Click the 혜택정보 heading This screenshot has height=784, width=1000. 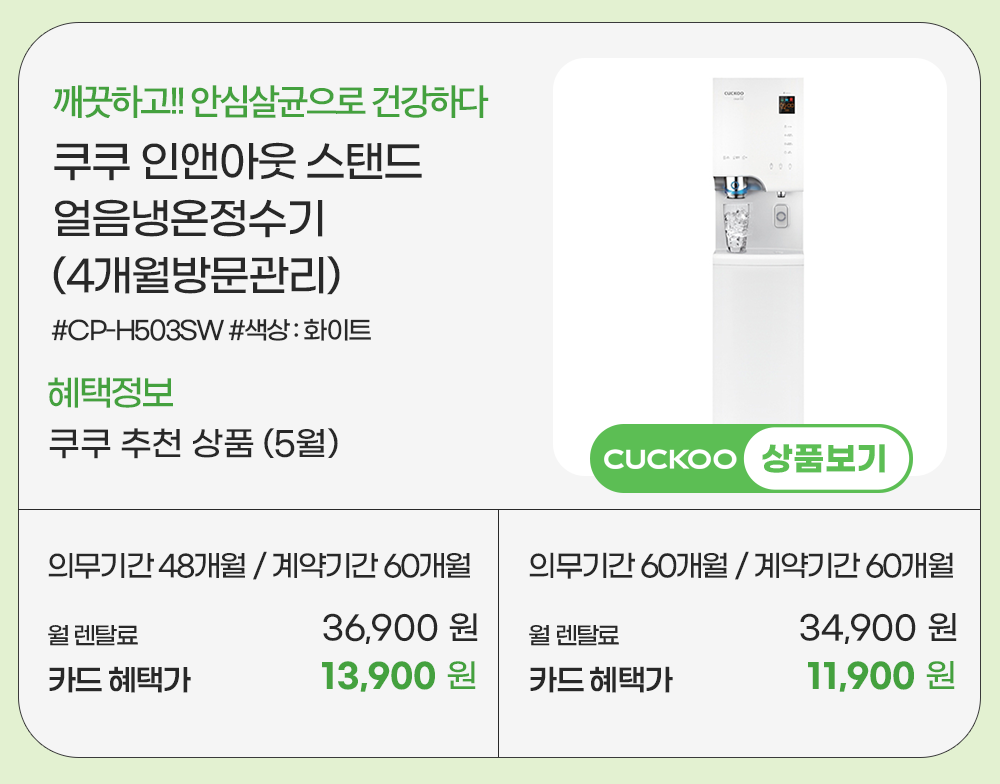(x=111, y=393)
